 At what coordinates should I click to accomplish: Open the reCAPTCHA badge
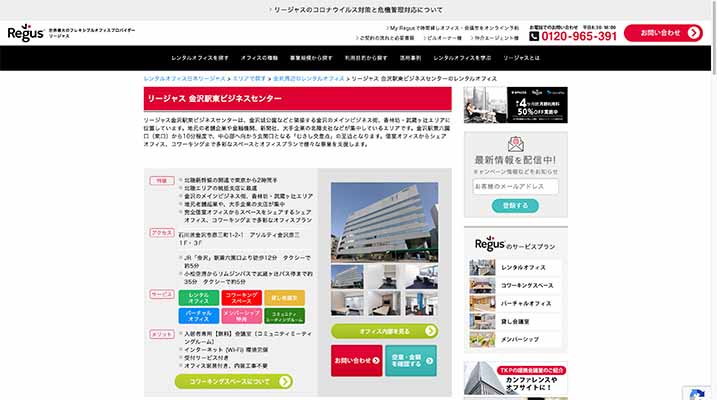(x=697, y=393)
